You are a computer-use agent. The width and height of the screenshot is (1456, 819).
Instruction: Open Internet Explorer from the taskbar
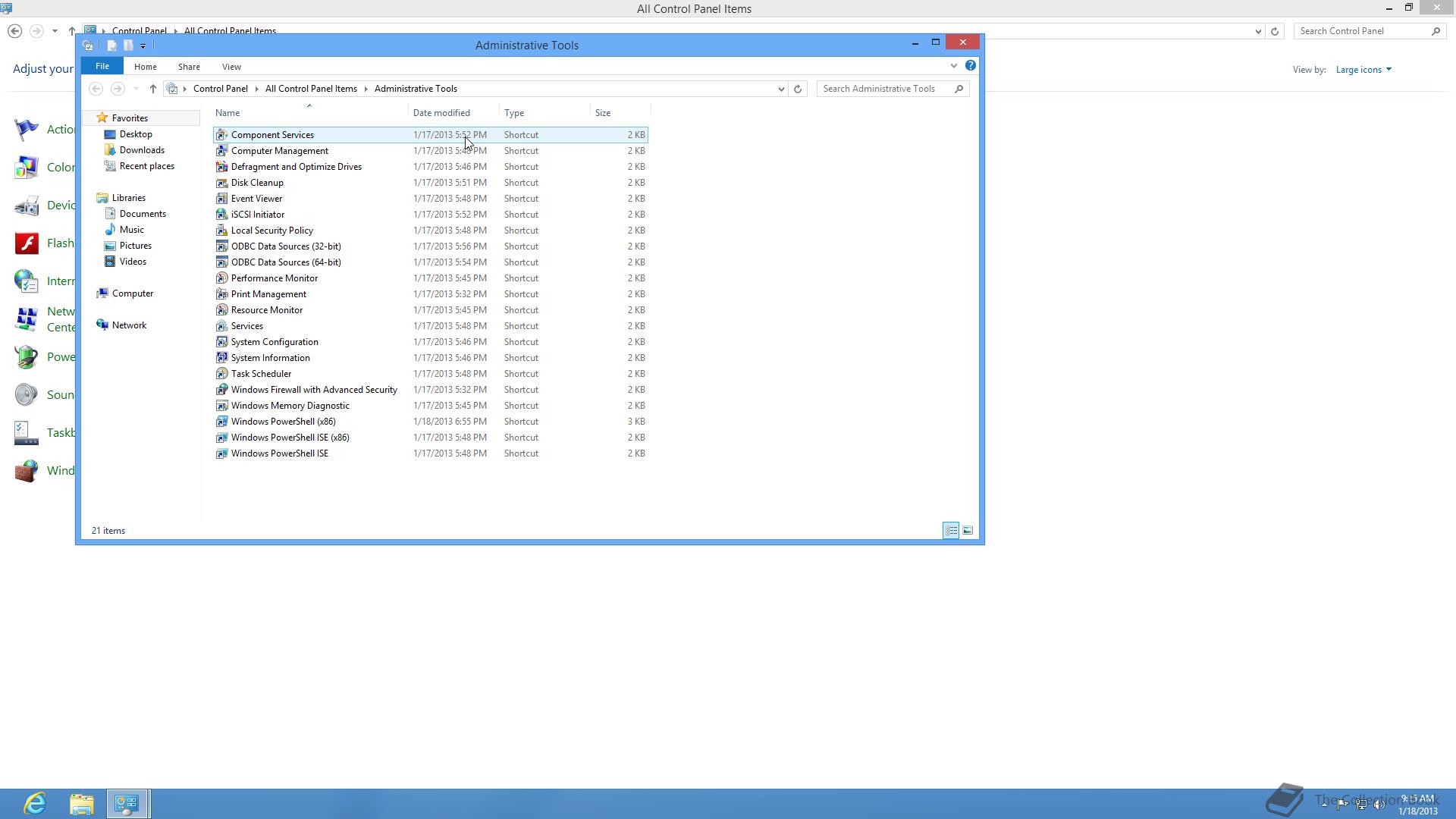(x=35, y=804)
